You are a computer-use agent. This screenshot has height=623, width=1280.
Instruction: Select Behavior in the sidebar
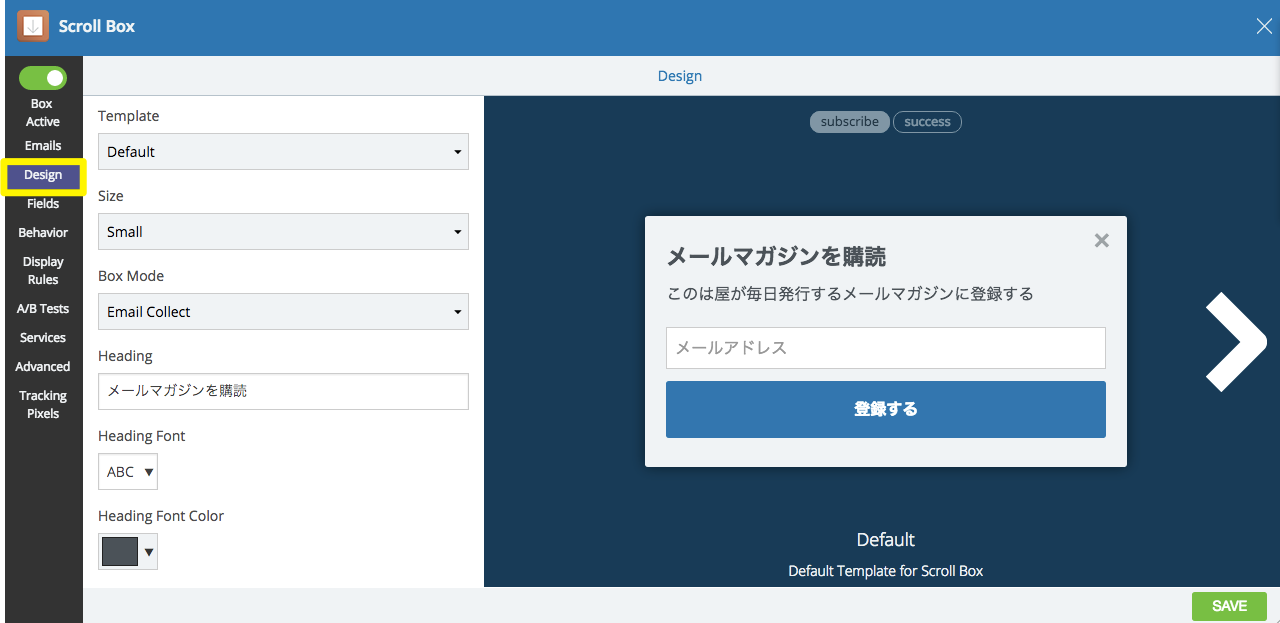pyautogui.click(x=43, y=233)
